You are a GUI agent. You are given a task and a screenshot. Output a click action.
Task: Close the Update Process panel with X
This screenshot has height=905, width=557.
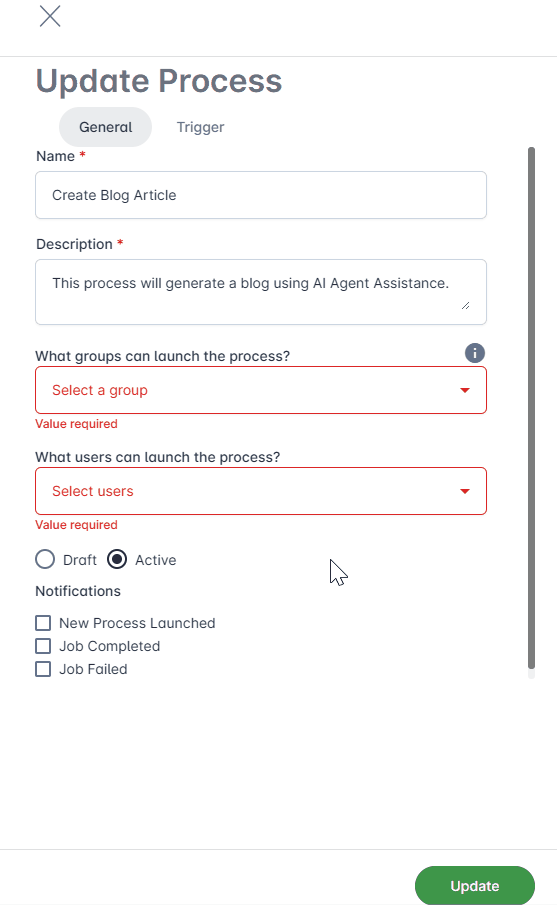click(50, 16)
